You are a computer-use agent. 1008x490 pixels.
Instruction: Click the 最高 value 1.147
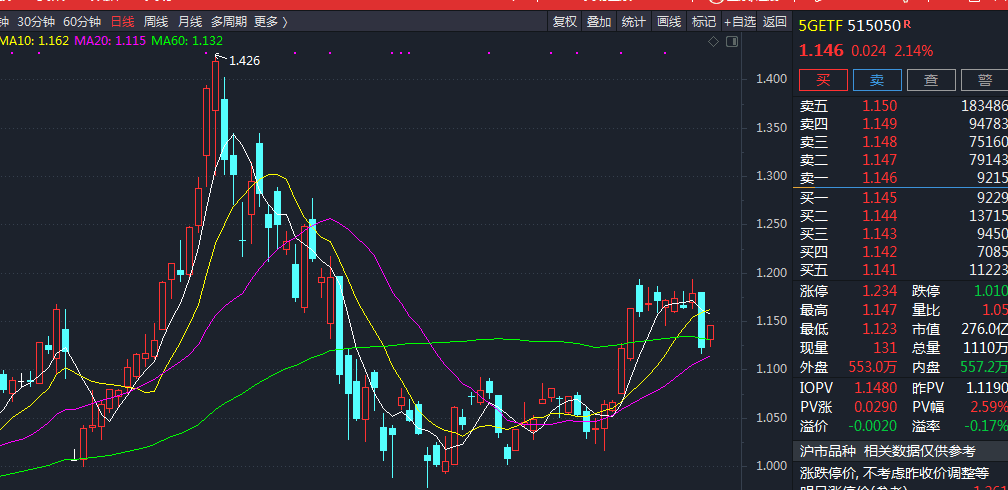(879, 311)
